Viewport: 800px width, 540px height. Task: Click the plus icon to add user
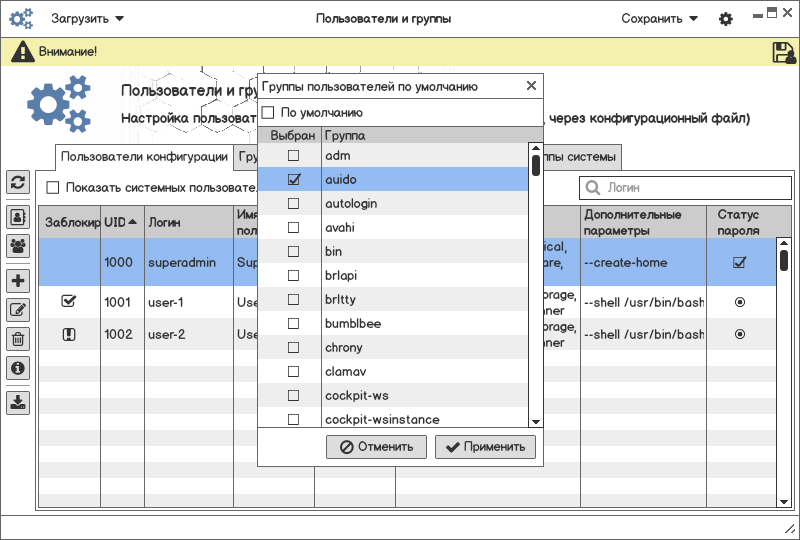(18, 280)
